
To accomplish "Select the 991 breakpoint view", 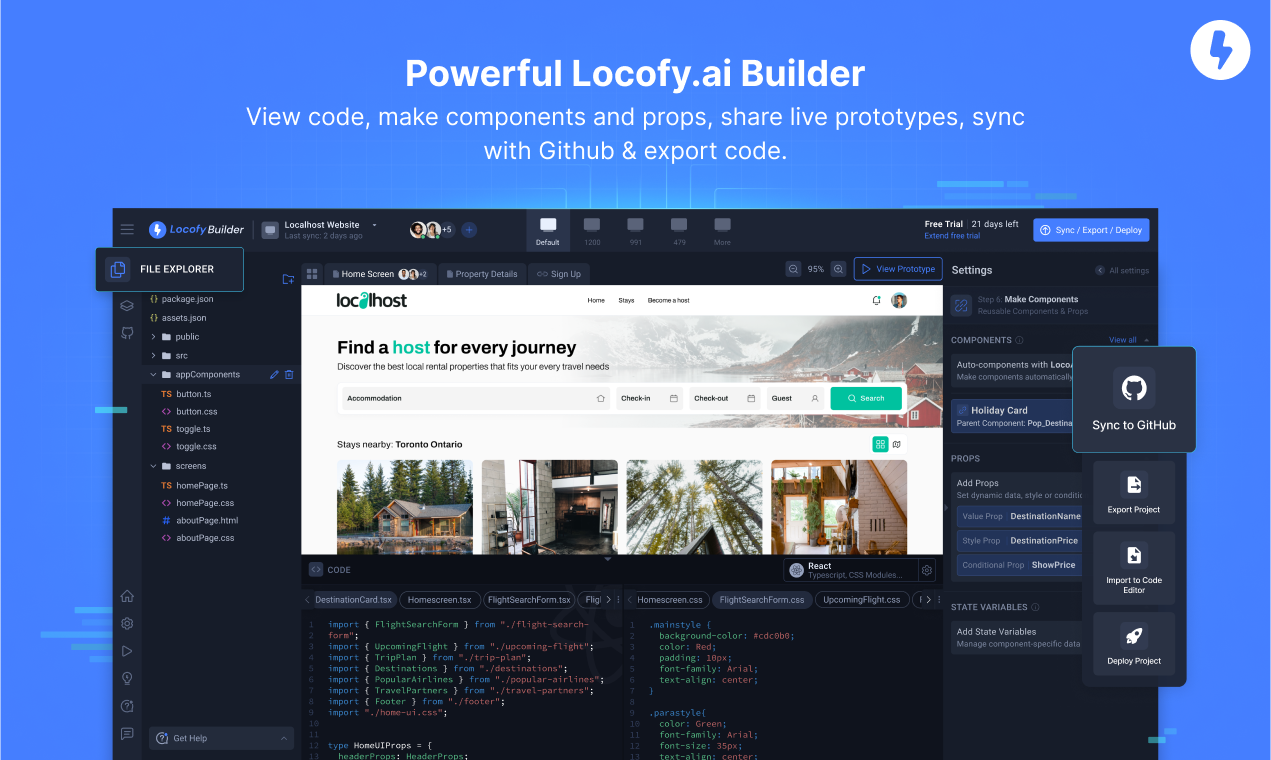I will click(635, 231).
